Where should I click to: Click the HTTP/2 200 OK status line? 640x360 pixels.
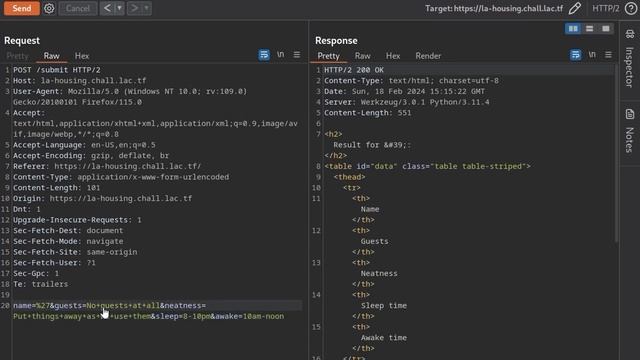tap(354, 70)
